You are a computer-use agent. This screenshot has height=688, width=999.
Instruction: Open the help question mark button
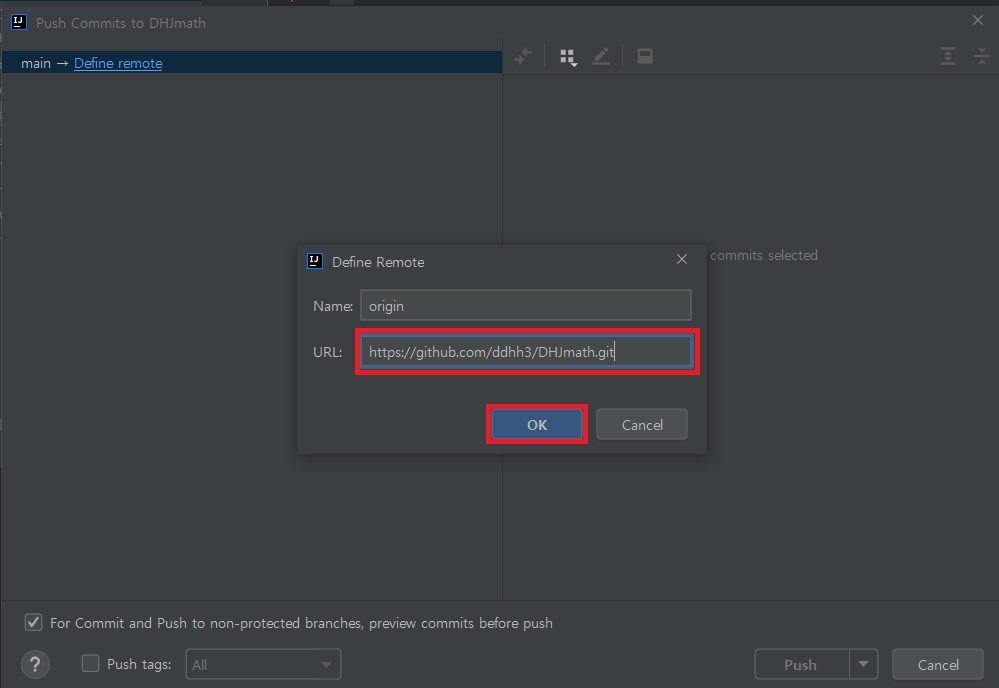[x=35, y=664]
